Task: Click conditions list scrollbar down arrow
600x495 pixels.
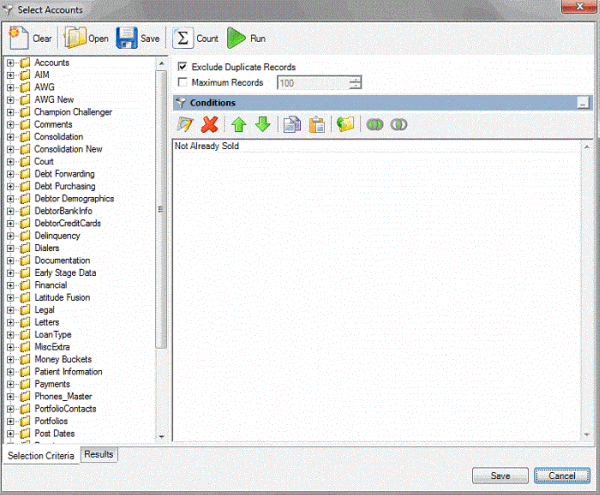Action: click(x=587, y=435)
